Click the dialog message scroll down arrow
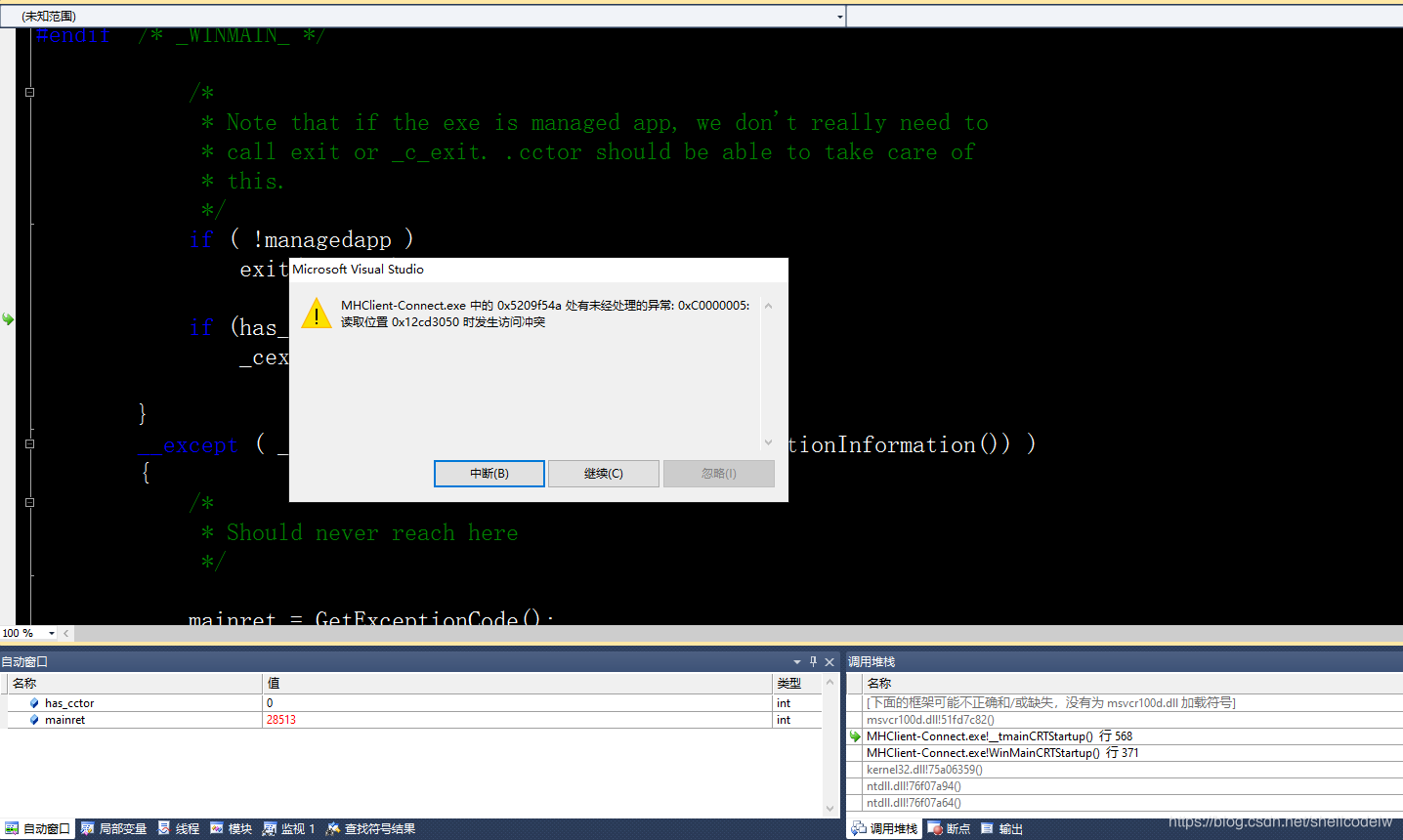The width and height of the screenshot is (1403, 840). [768, 442]
